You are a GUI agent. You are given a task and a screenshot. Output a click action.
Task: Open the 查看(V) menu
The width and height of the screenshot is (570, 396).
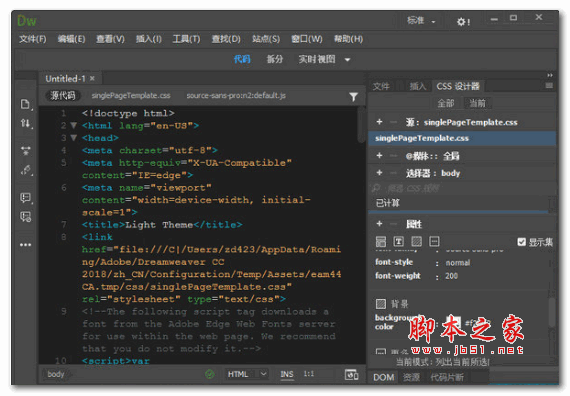(x=110, y=39)
